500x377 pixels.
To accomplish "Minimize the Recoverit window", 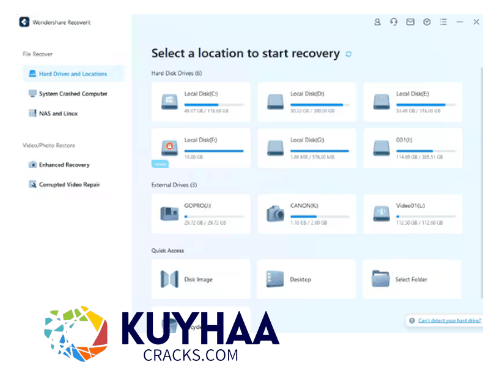I will [x=460, y=22].
